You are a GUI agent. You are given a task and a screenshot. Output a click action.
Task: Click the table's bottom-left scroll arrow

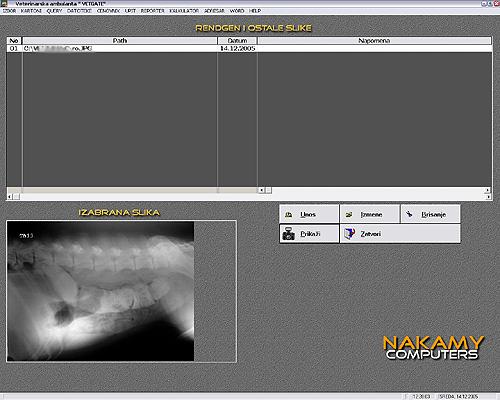click(10, 197)
